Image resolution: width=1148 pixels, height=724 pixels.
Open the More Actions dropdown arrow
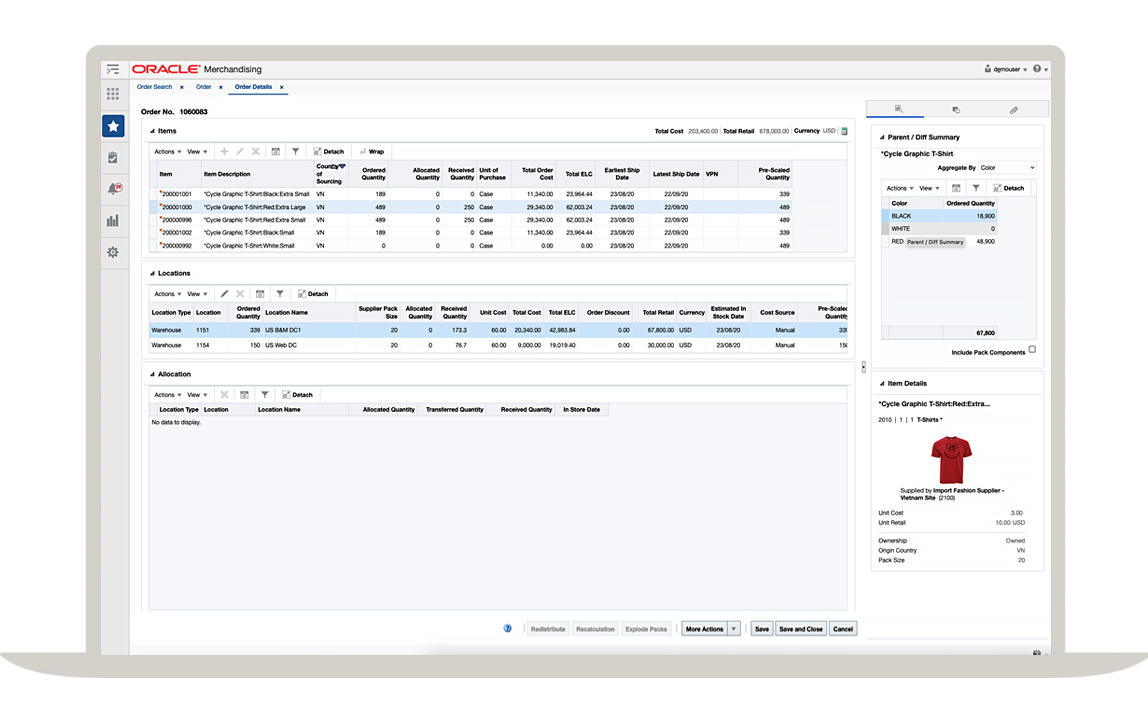733,628
